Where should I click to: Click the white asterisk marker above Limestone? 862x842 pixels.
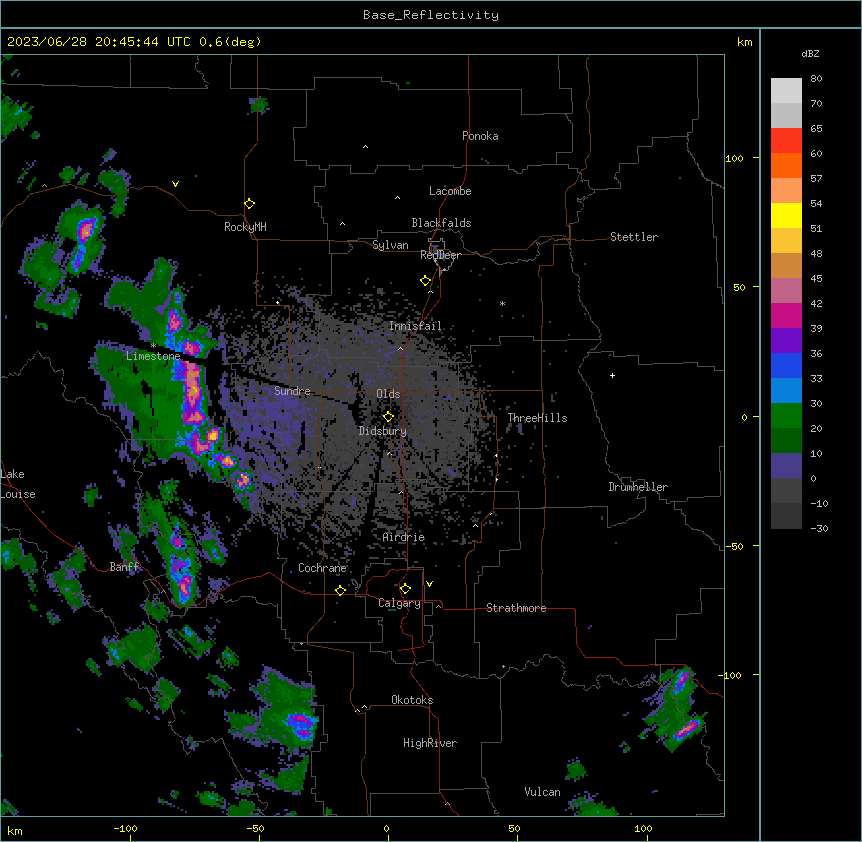tap(154, 346)
